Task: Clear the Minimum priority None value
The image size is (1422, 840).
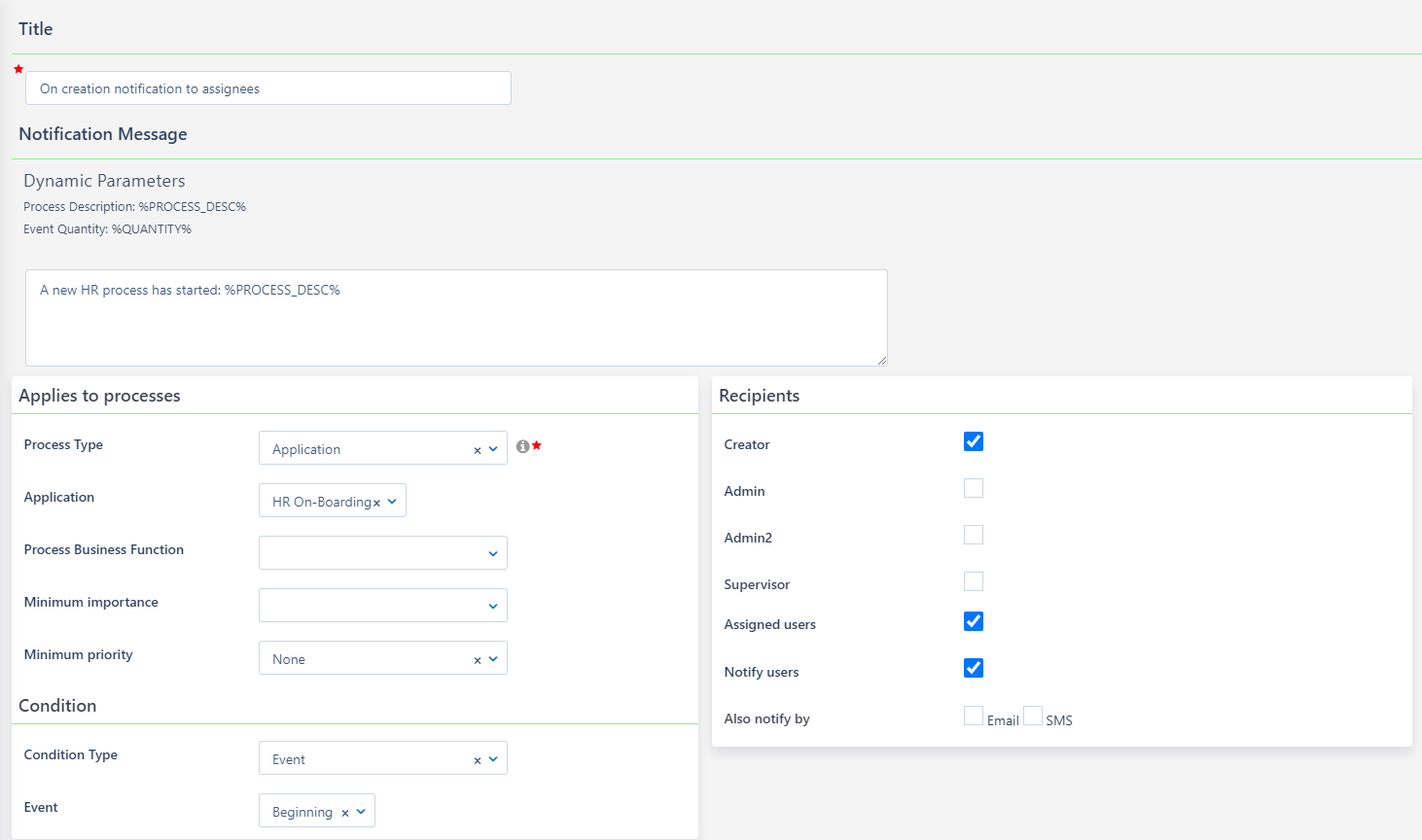Action: [x=478, y=658]
